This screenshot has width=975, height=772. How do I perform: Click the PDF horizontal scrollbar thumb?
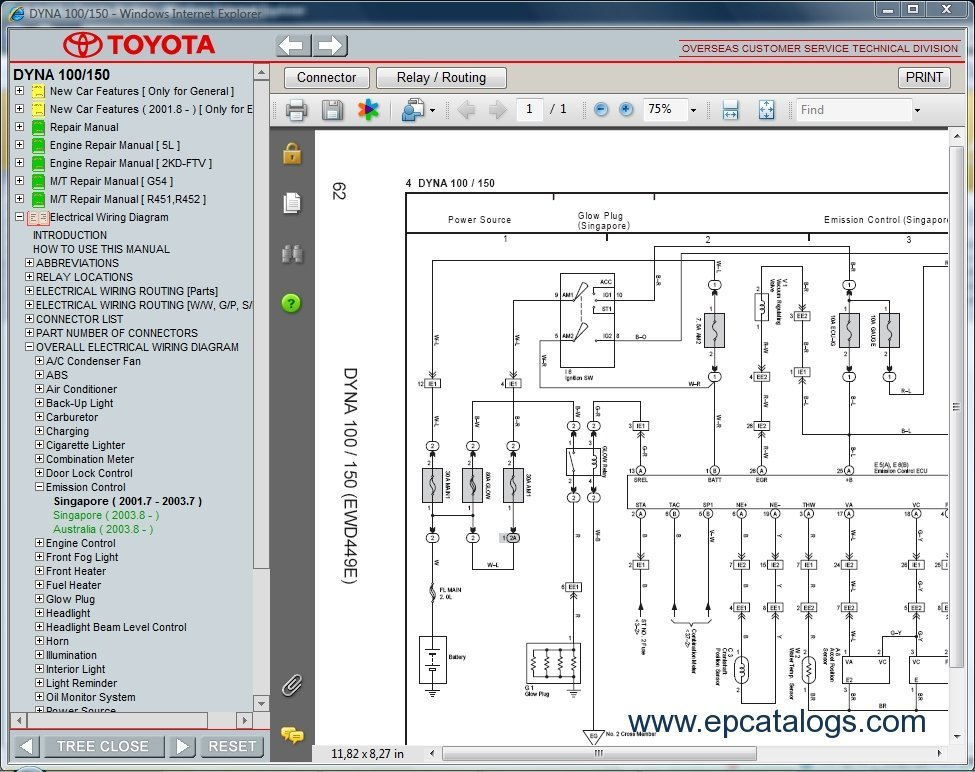(599, 753)
